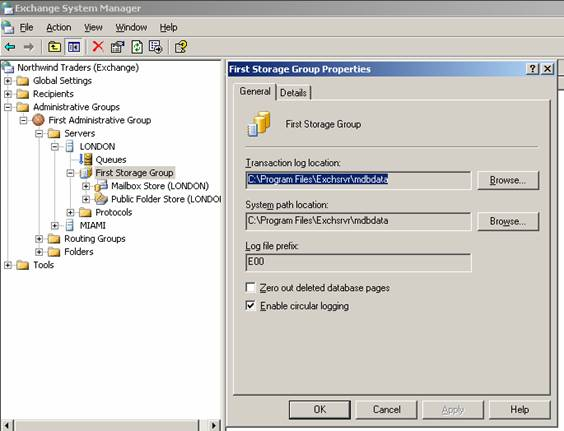Click the console icon beside File menu
This screenshot has height=431, width=564.
[x=8, y=27]
